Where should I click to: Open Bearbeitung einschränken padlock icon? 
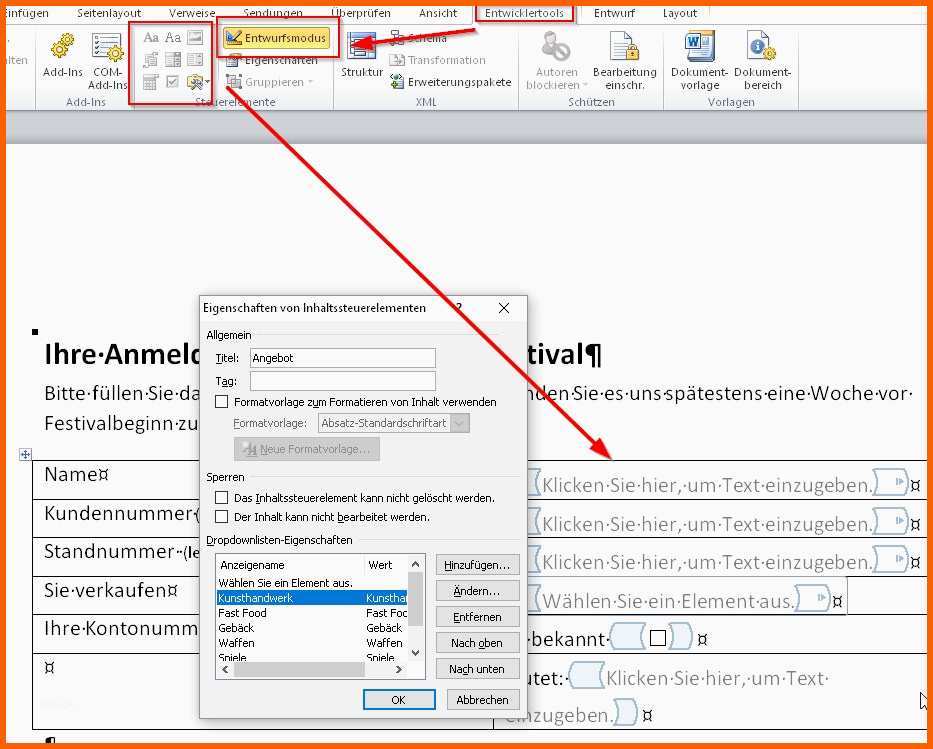(624, 48)
